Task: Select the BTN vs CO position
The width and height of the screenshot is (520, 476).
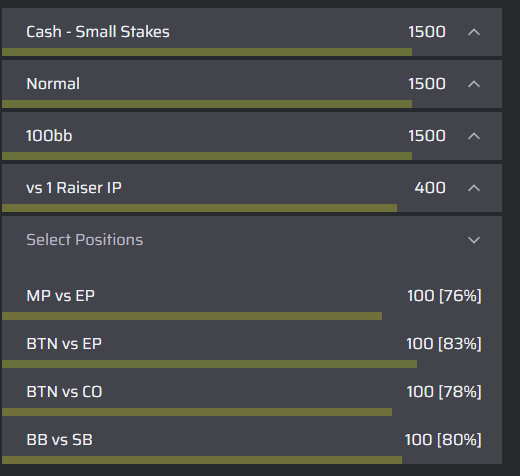Action: click(252, 396)
